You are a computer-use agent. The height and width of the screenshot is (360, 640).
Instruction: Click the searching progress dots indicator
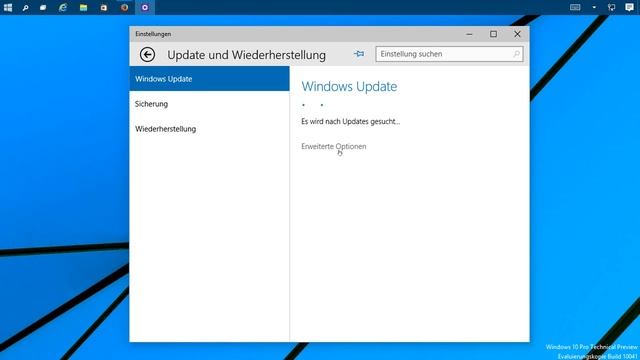(x=313, y=105)
